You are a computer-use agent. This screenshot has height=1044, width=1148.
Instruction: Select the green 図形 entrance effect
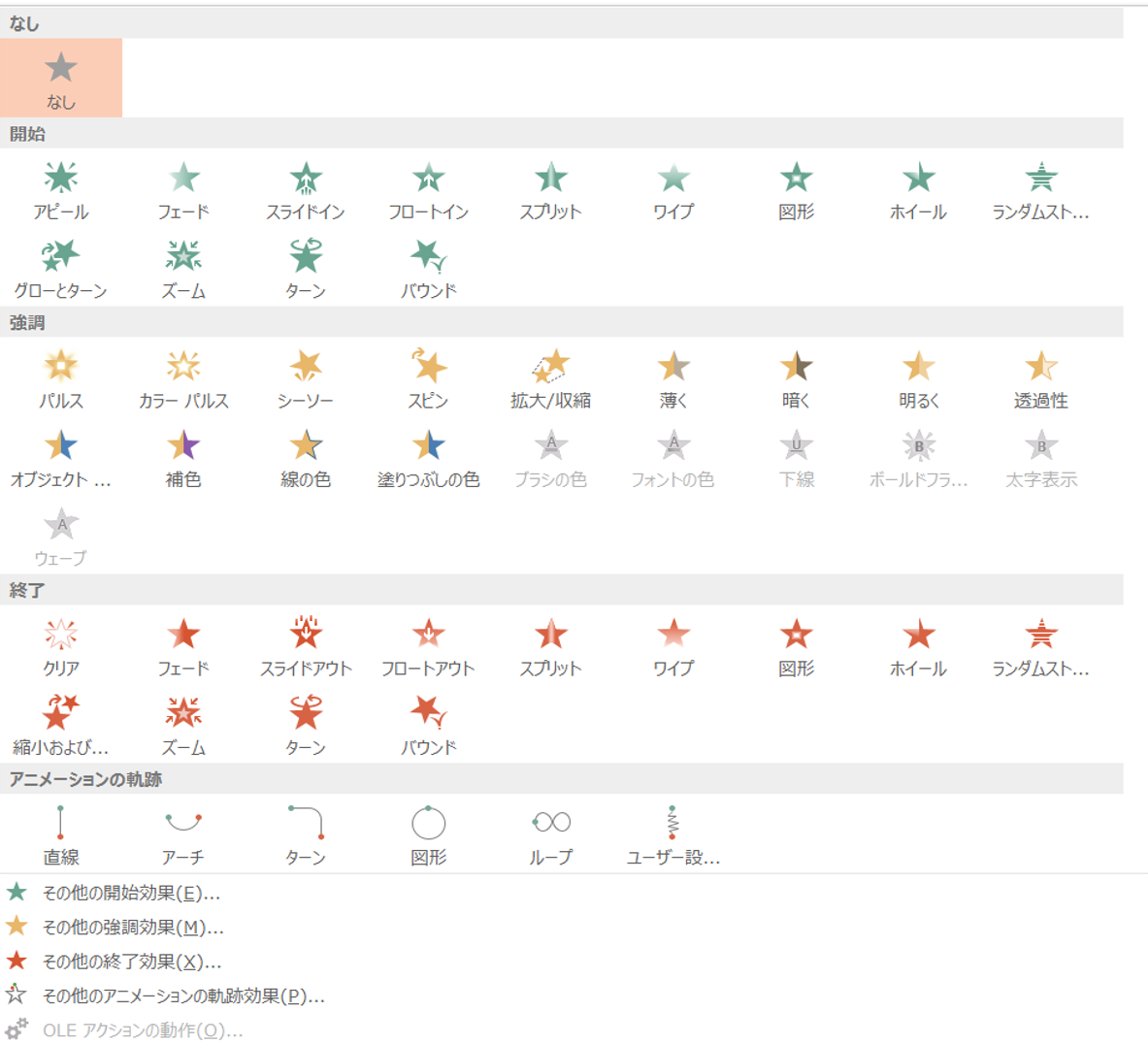(x=796, y=191)
